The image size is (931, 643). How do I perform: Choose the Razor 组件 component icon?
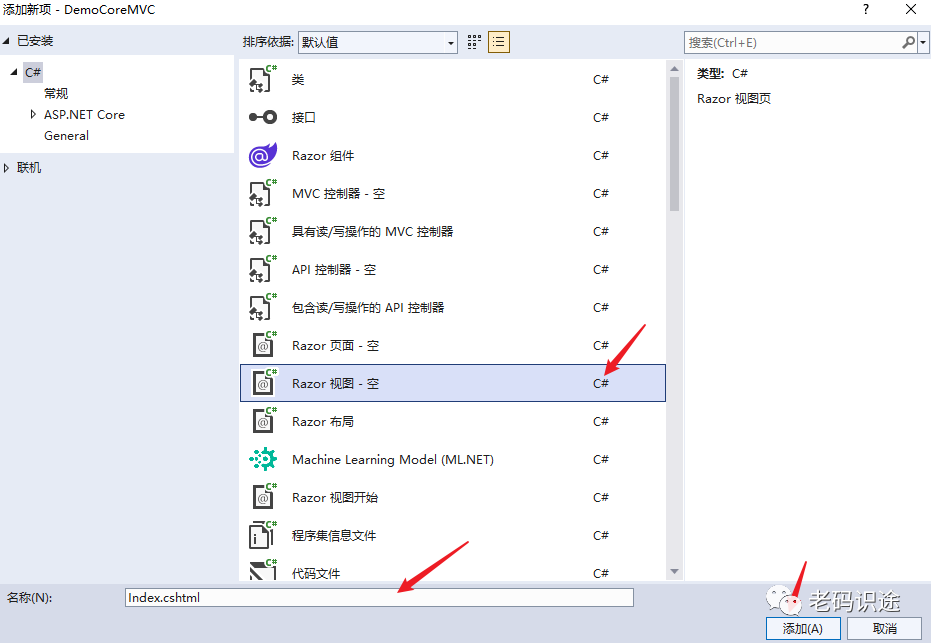pyautogui.click(x=262, y=155)
